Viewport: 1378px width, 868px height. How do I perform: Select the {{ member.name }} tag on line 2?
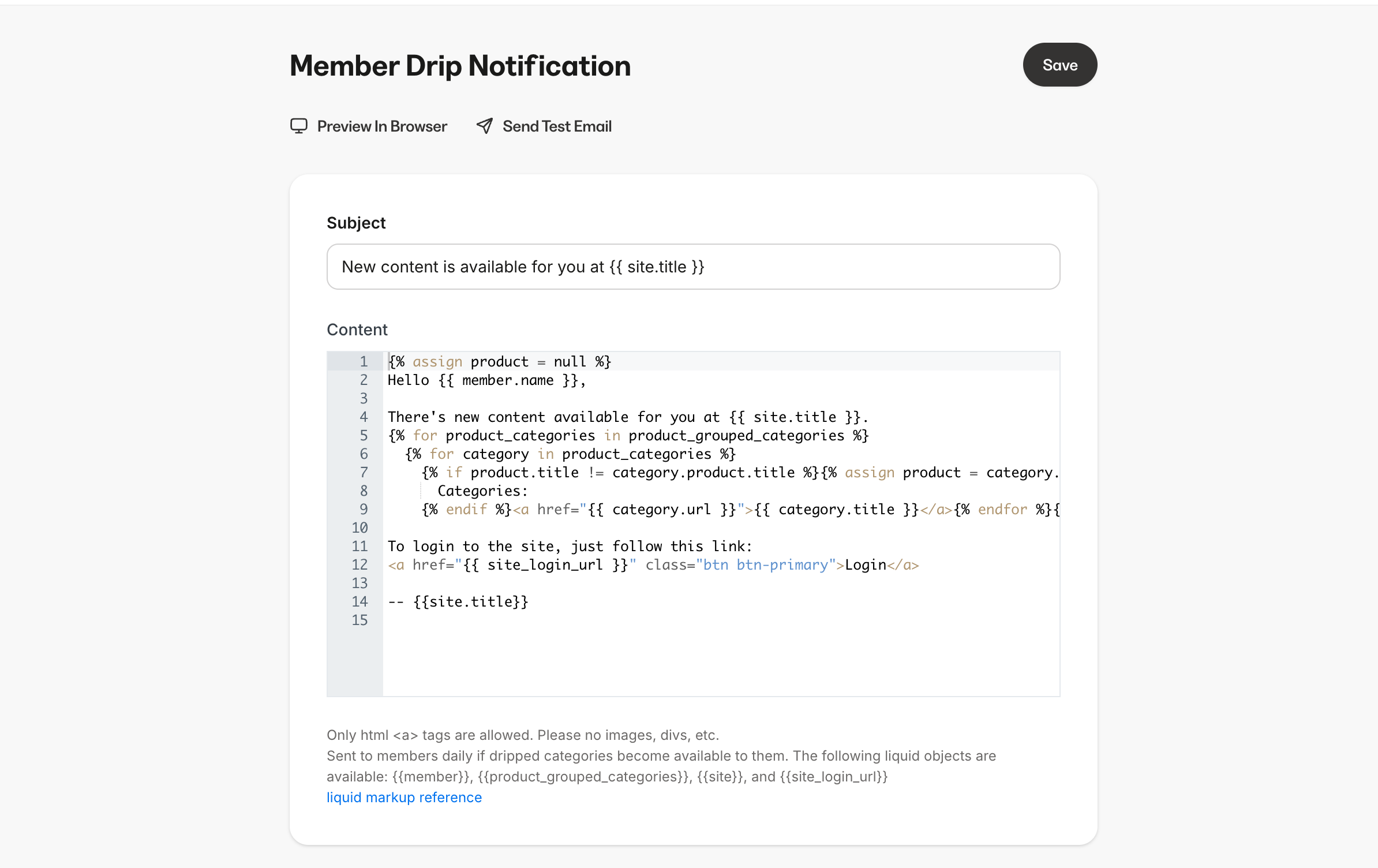pyautogui.click(x=508, y=380)
